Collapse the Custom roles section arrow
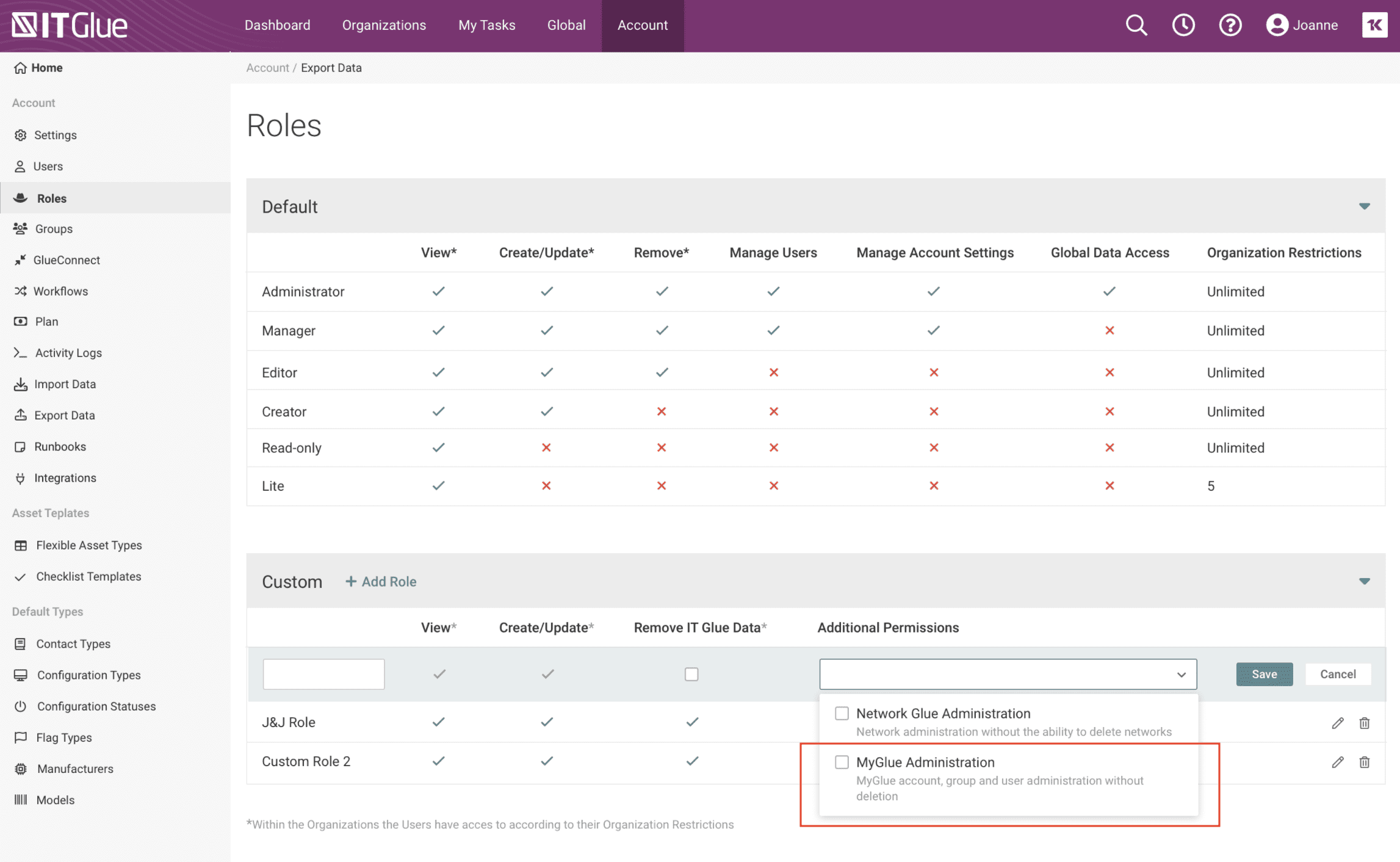The height and width of the screenshot is (862, 1400). pyautogui.click(x=1364, y=581)
